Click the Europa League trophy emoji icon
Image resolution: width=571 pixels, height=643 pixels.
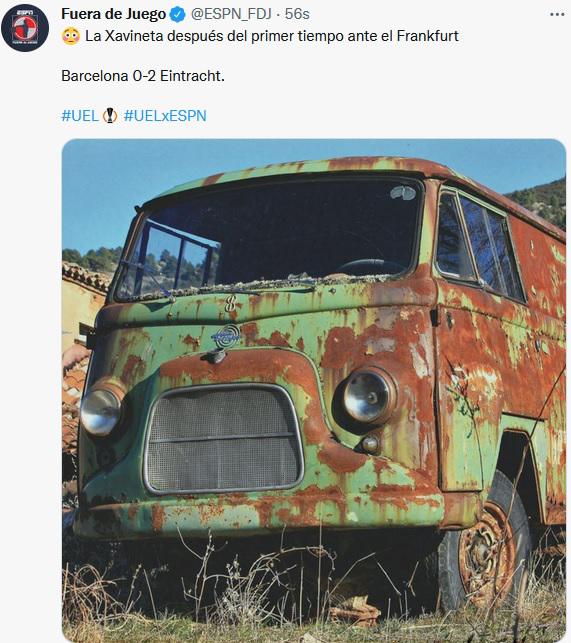tap(110, 116)
